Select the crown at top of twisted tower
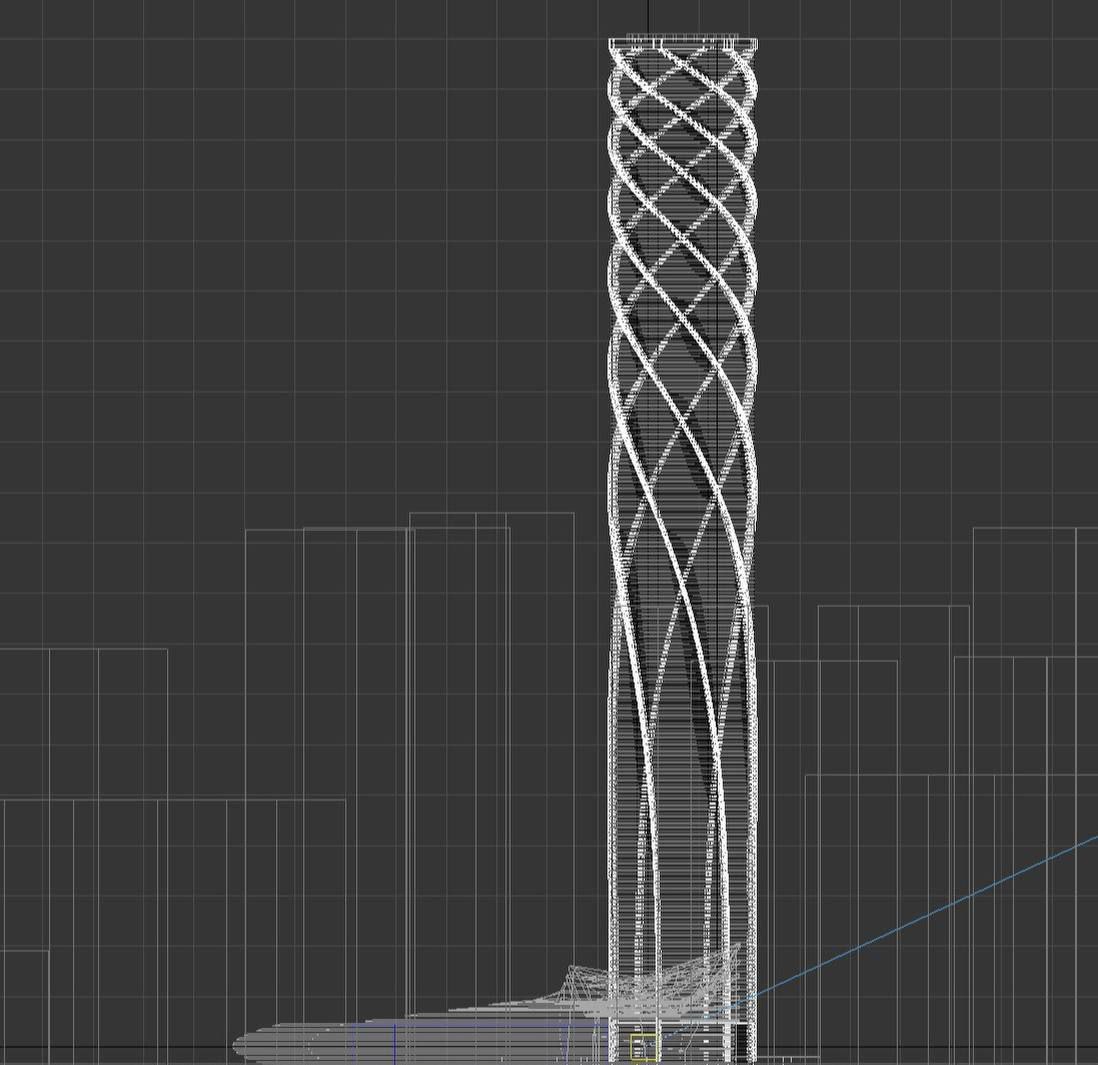The height and width of the screenshot is (1065, 1098). (682, 42)
